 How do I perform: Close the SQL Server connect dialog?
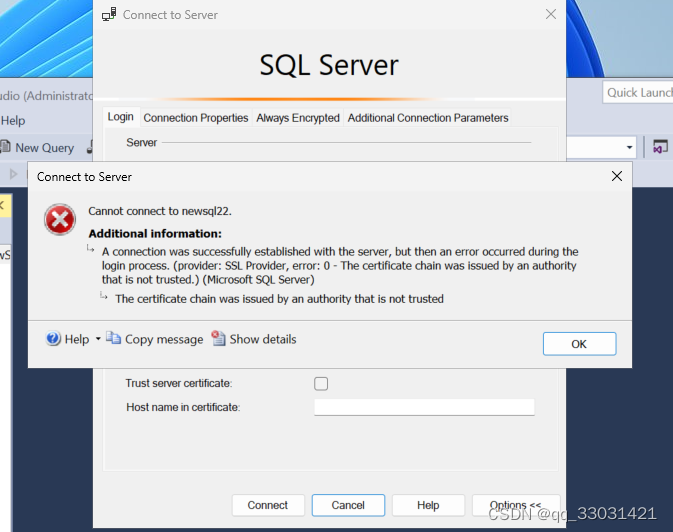(551, 14)
